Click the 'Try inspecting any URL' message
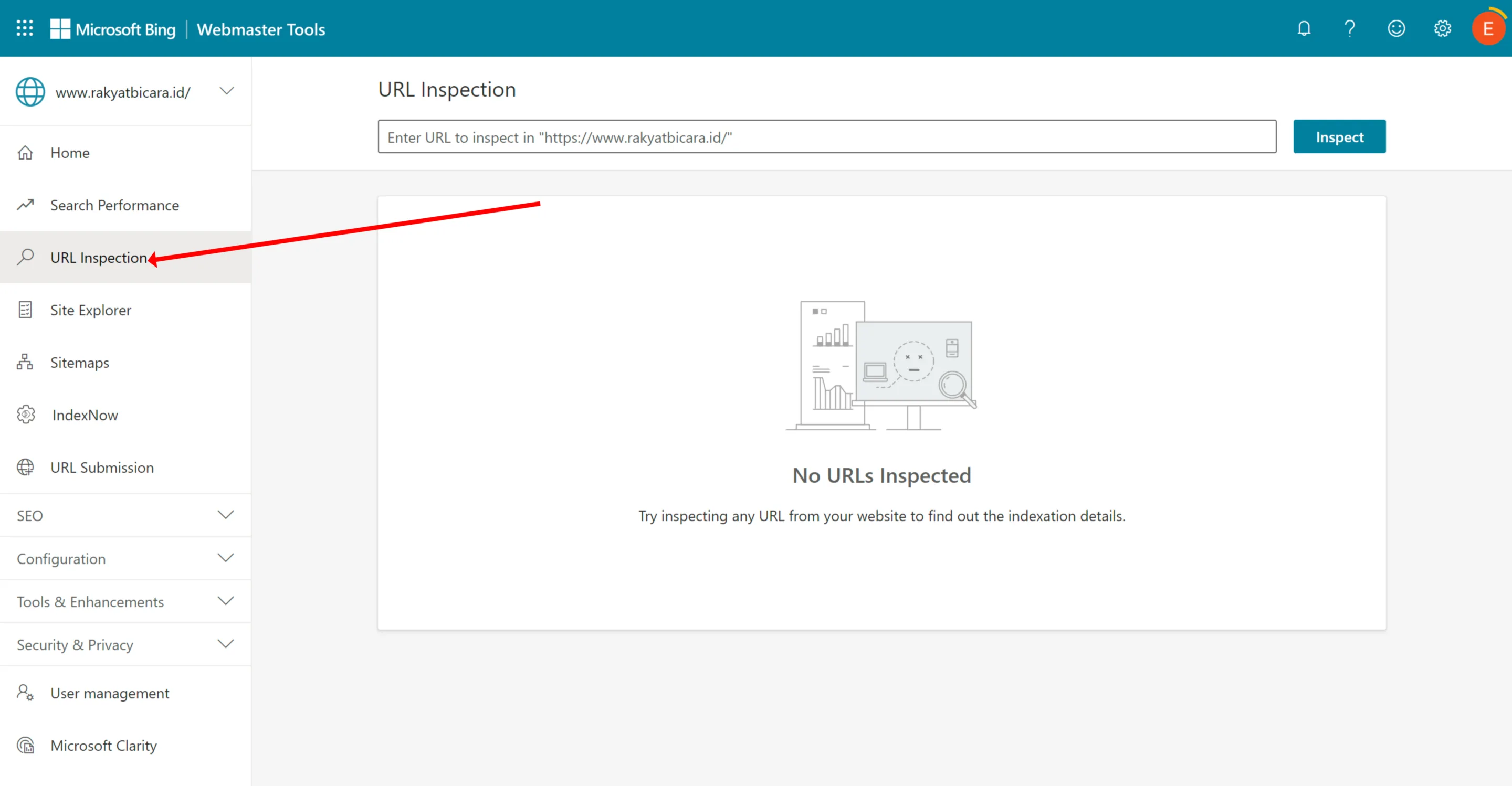 point(881,516)
